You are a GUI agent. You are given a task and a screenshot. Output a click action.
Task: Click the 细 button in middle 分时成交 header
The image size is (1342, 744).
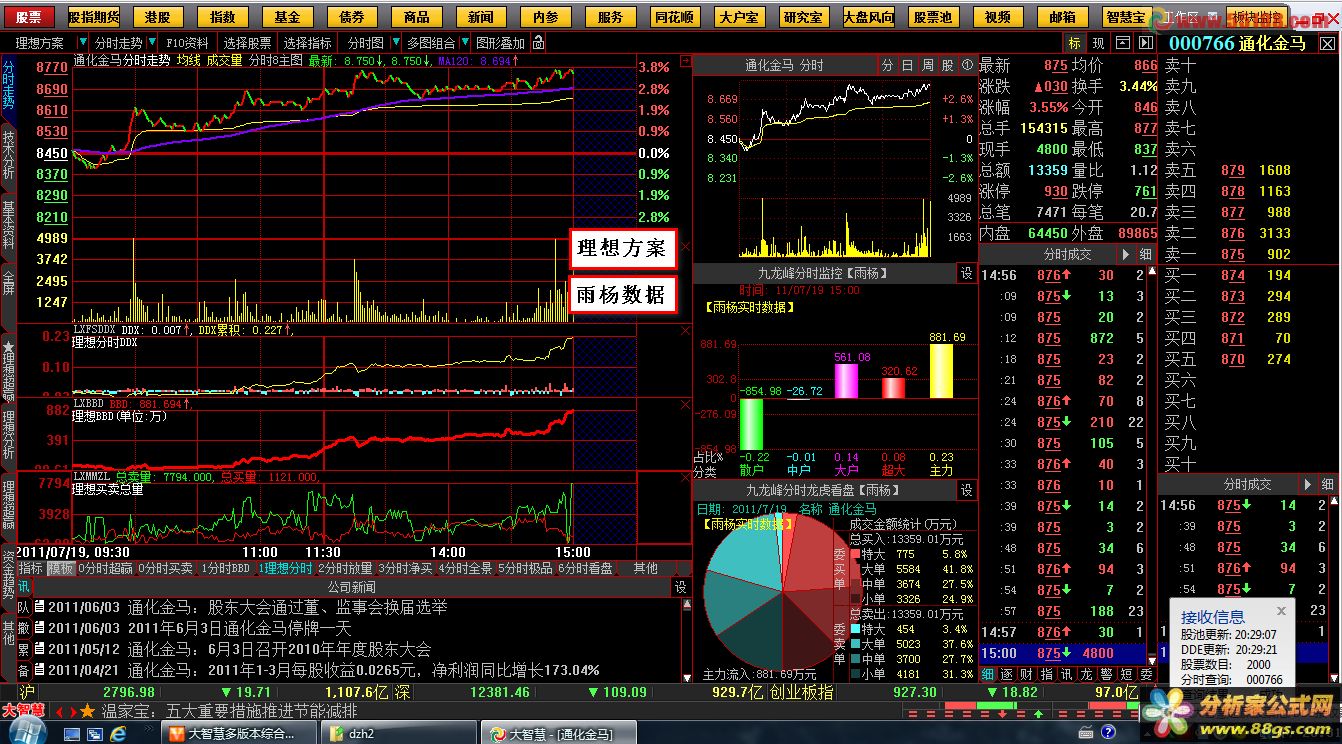click(1144, 254)
